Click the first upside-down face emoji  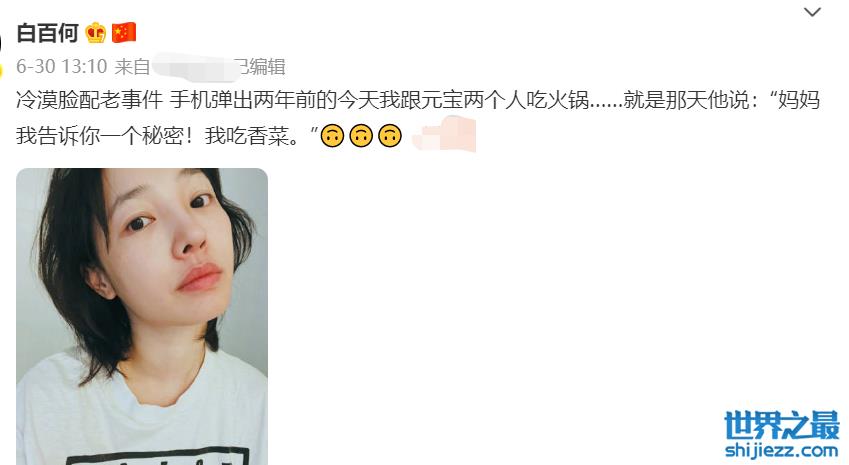click(332, 136)
